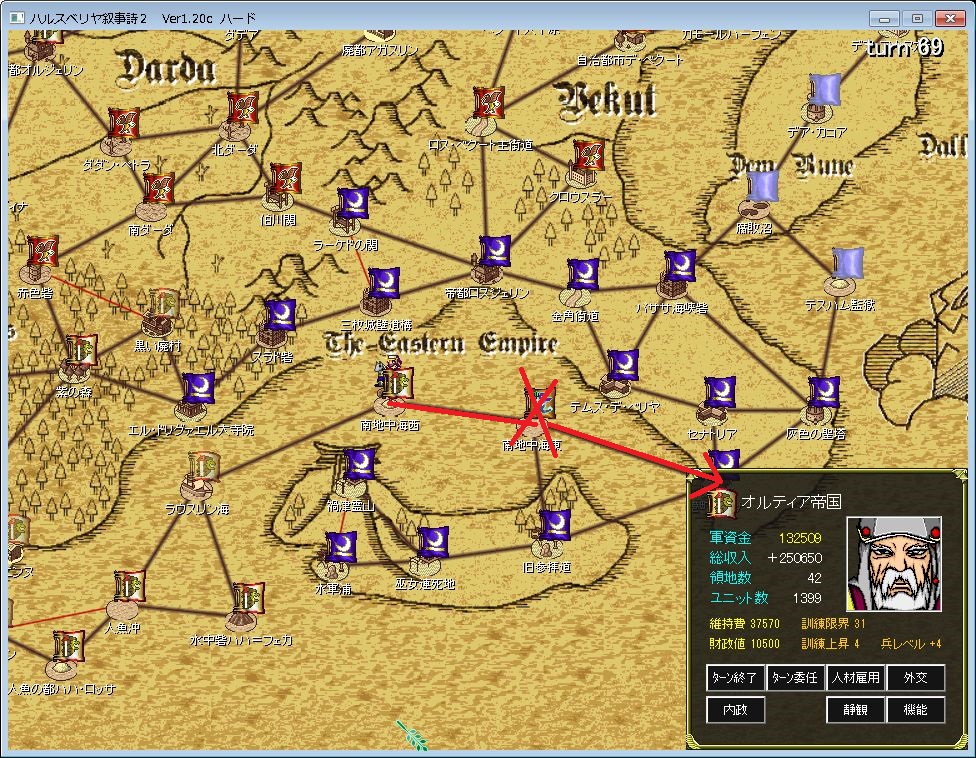Select the scroll flag at 黒い廃村
This screenshot has width=976, height=758.
pyautogui.click(x=164, y=304)
